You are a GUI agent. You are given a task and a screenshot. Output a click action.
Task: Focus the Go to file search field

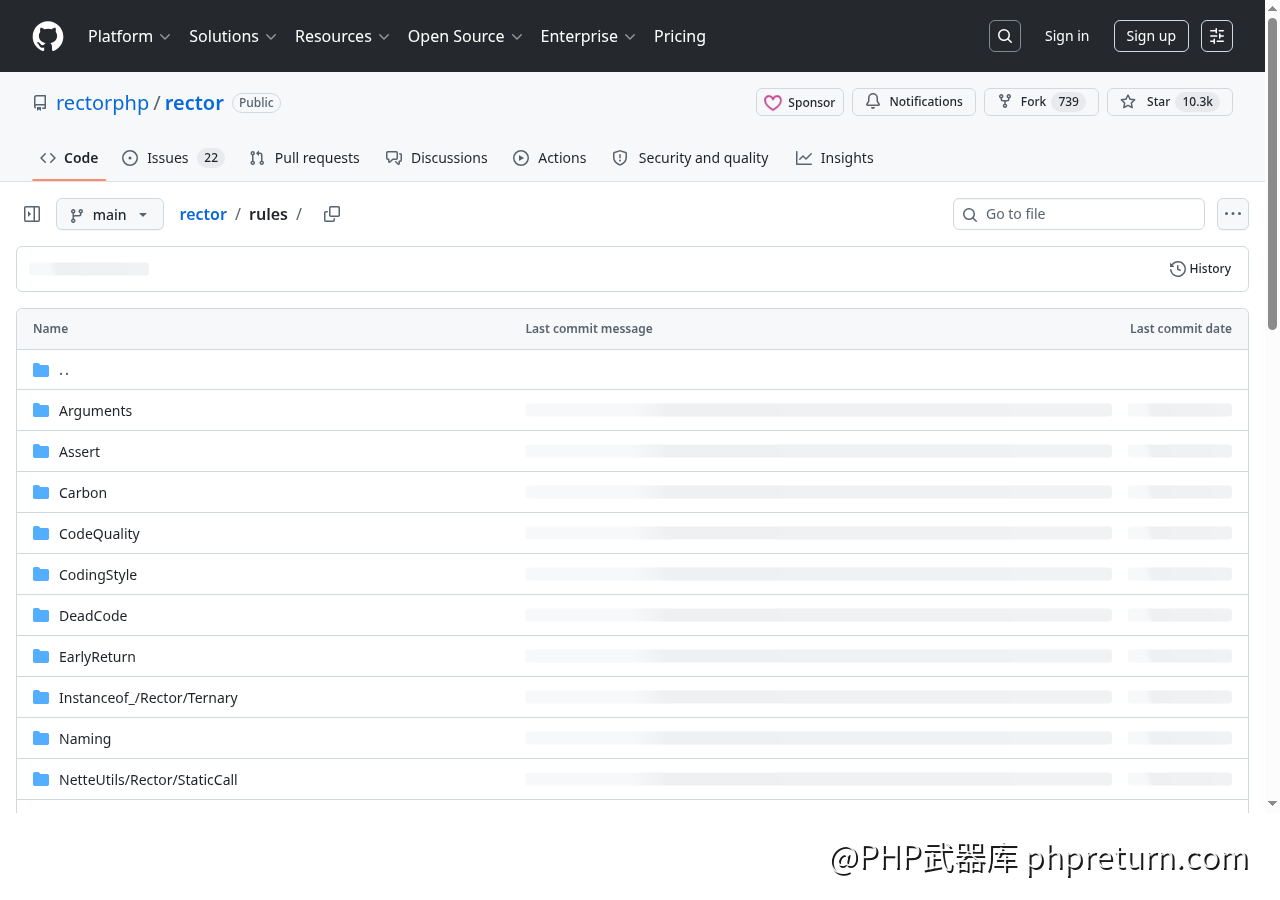1079,214
